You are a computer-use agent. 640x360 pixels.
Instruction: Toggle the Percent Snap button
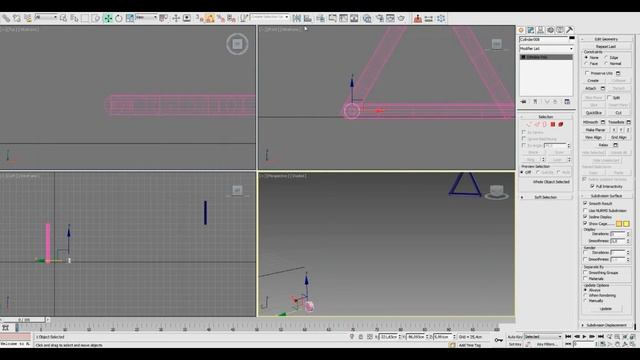click(220, 18)
